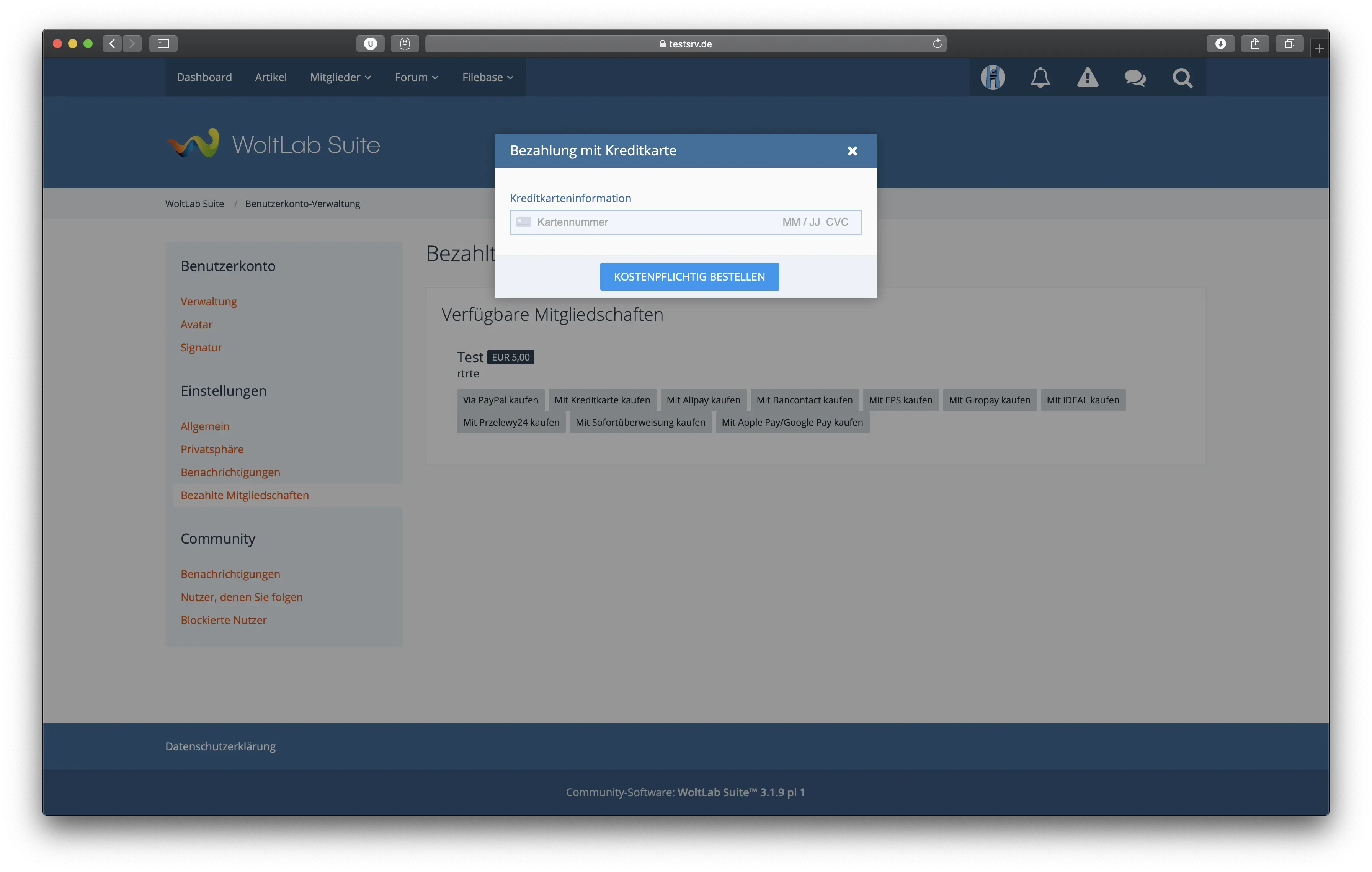Click the moderation warning triangle icon
1372x872 pixels.
point(1087,77)
